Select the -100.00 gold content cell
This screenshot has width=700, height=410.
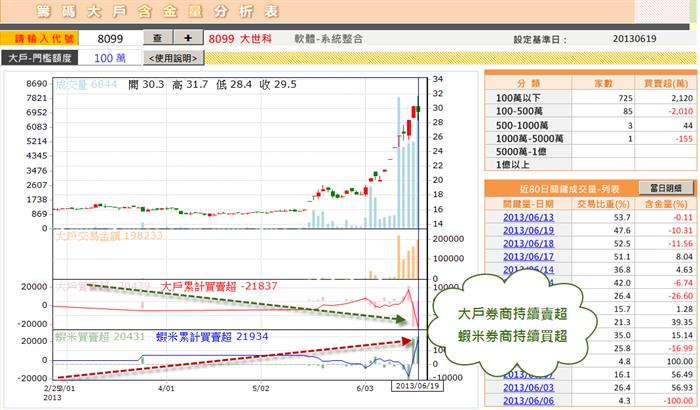click(679, 401)
